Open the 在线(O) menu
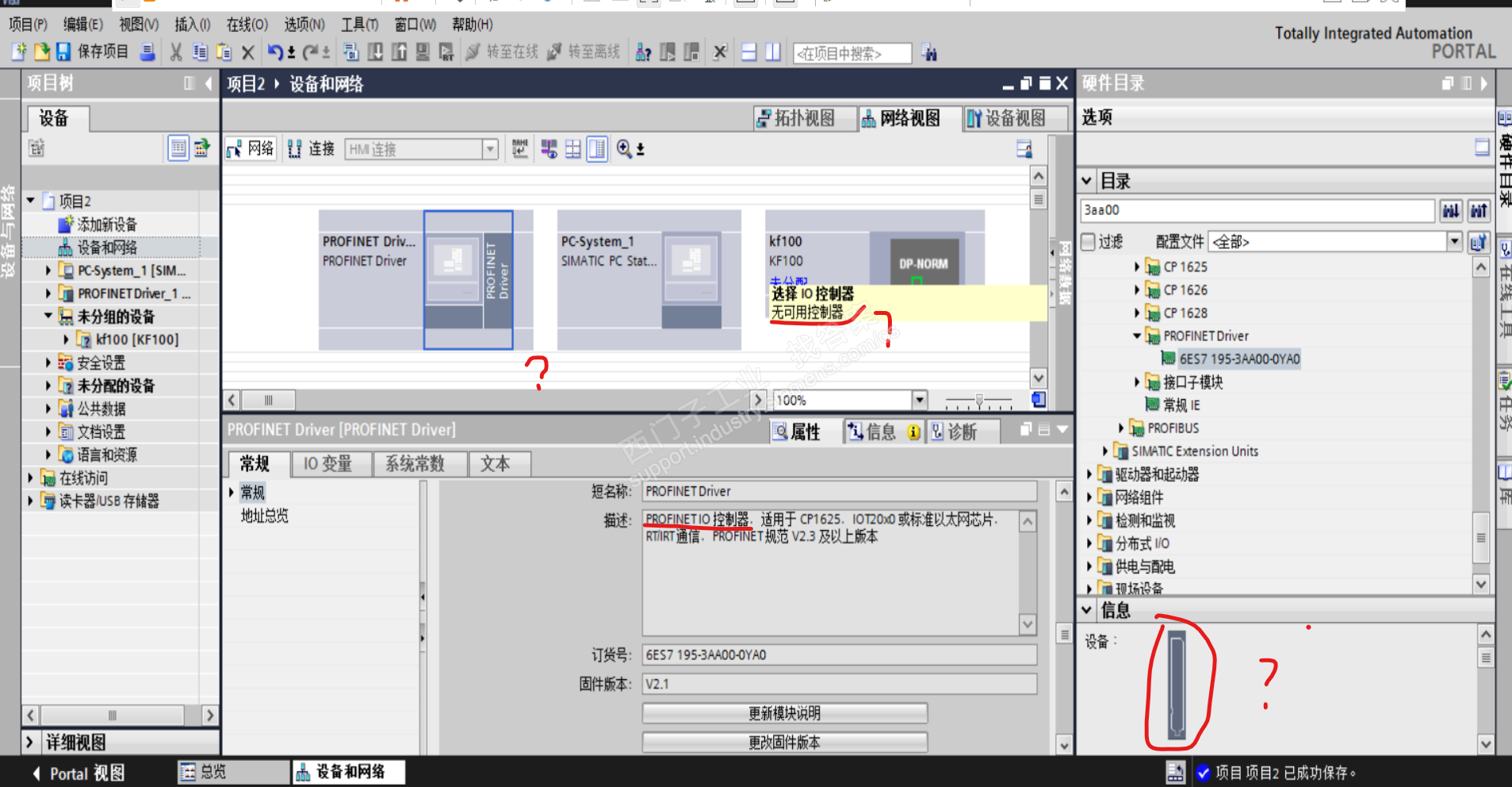The height and width of the screenshot is (787, 1512). click(x=247, y=25)
